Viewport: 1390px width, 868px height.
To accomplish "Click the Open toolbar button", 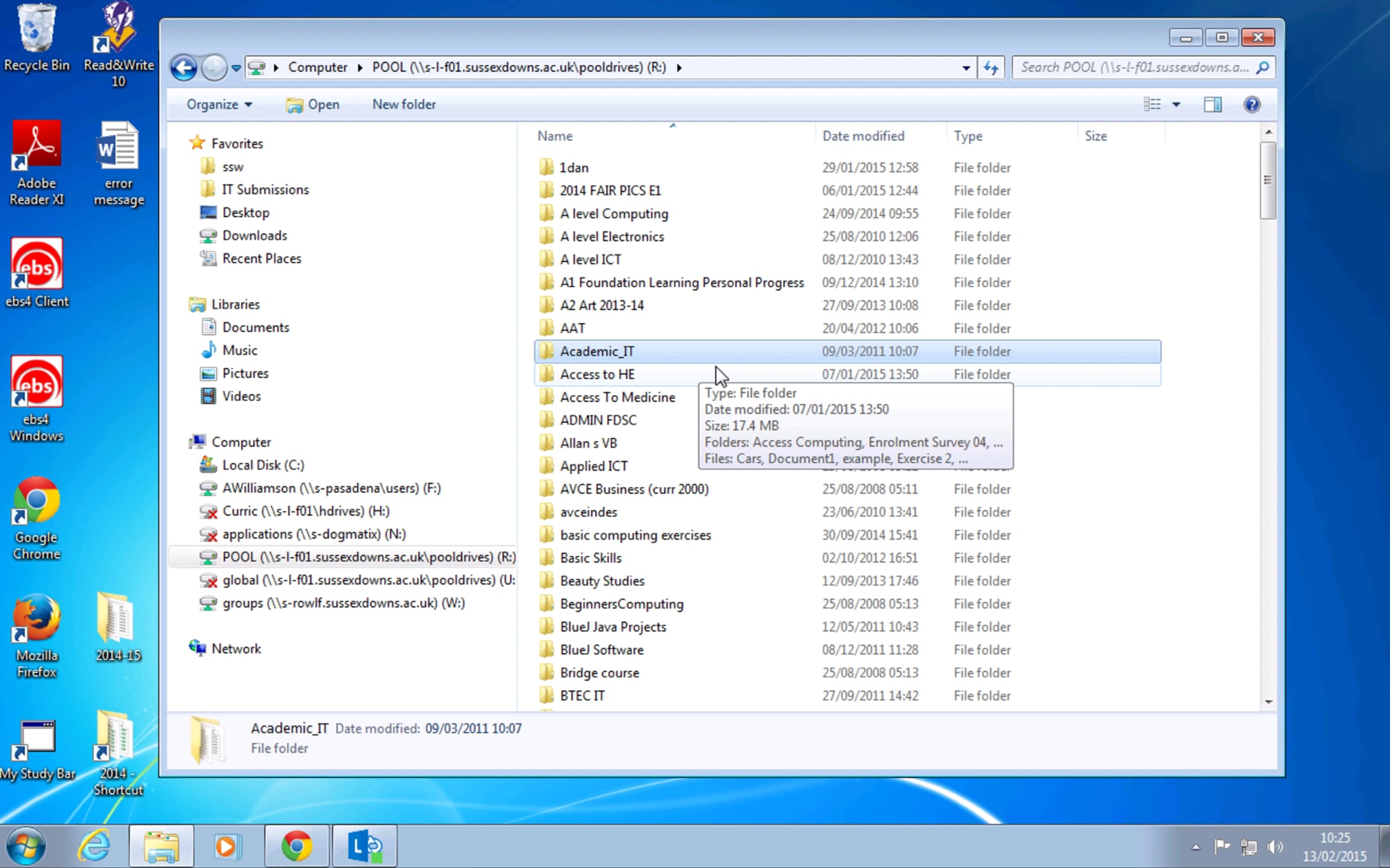I will click(313, 104).
